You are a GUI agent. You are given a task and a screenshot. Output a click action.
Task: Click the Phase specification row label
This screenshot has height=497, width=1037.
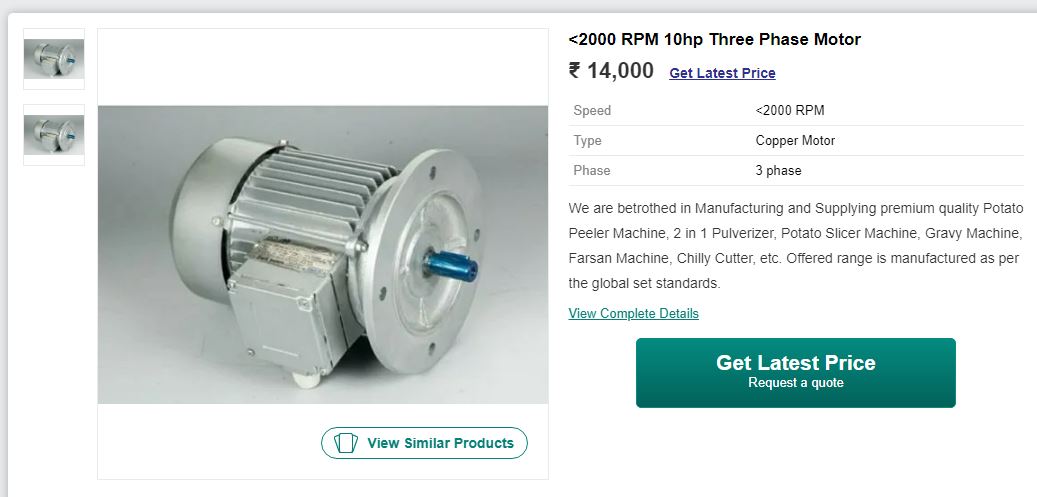tap(592, 170)
